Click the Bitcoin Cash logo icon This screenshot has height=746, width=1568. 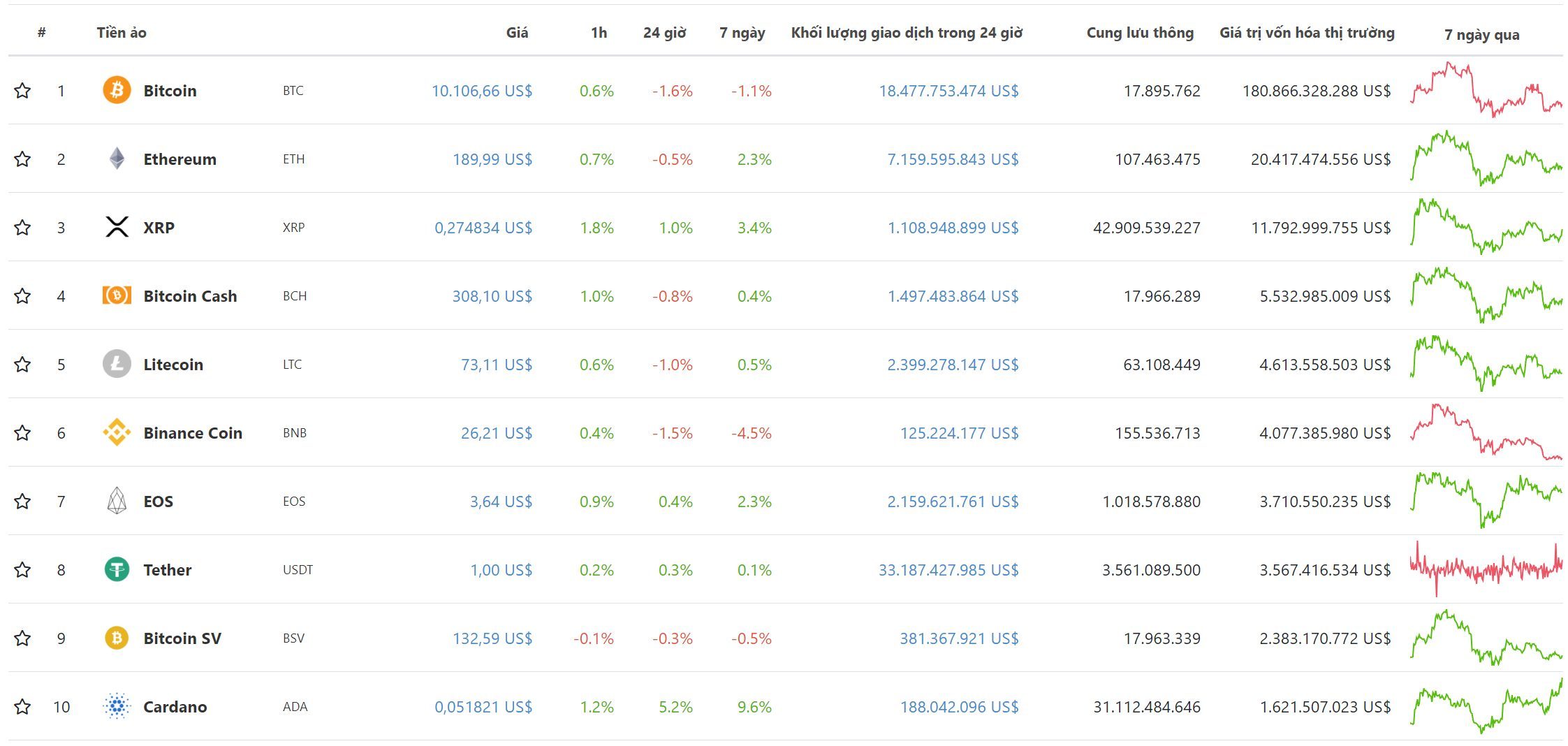tap(117, 295)
